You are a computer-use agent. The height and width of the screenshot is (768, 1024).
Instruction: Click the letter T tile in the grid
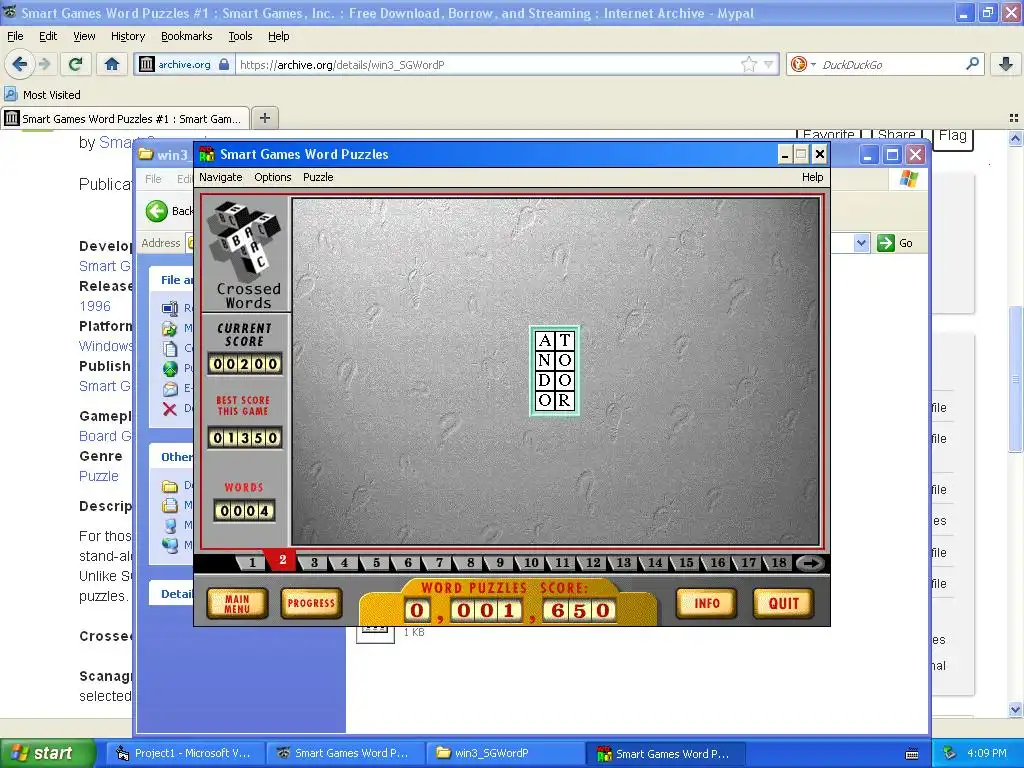coord(565,340)
